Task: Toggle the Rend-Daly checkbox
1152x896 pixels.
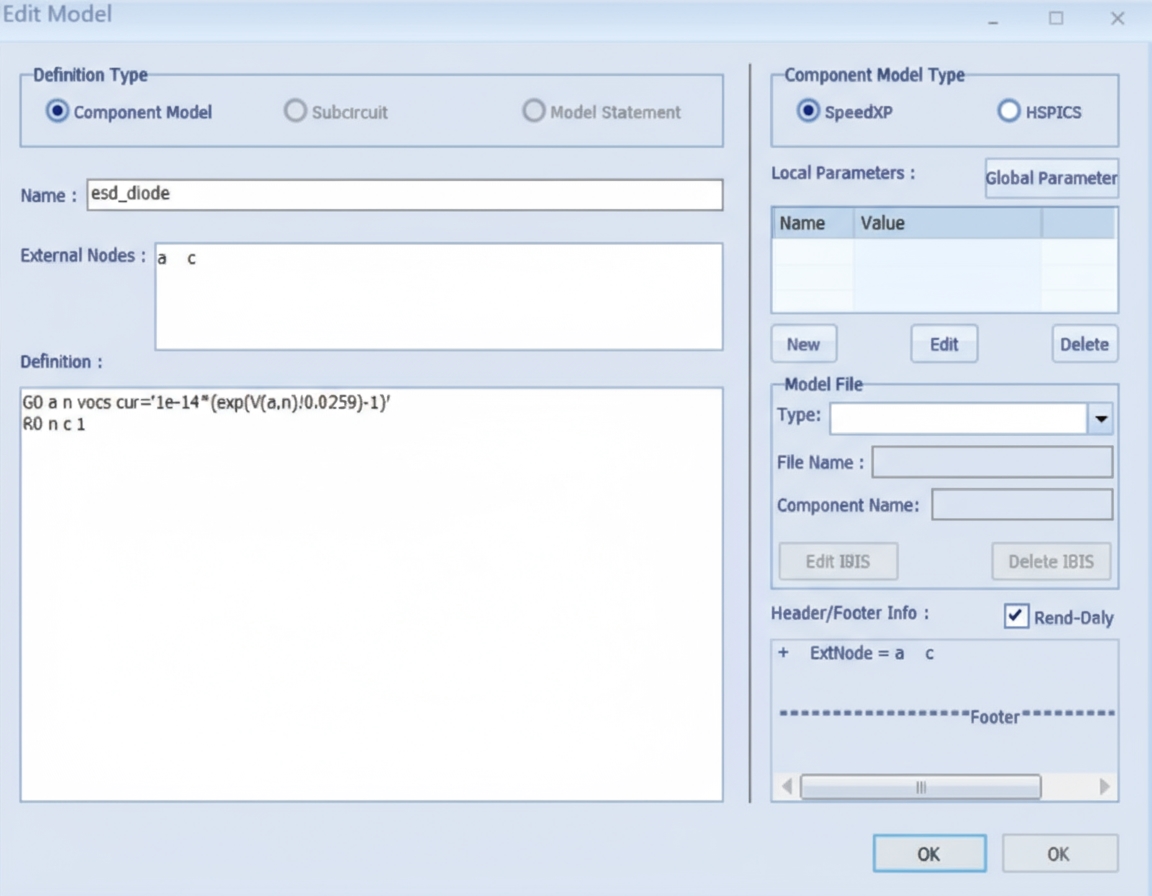Action: pyautogui.click(x=1016, y=617)
